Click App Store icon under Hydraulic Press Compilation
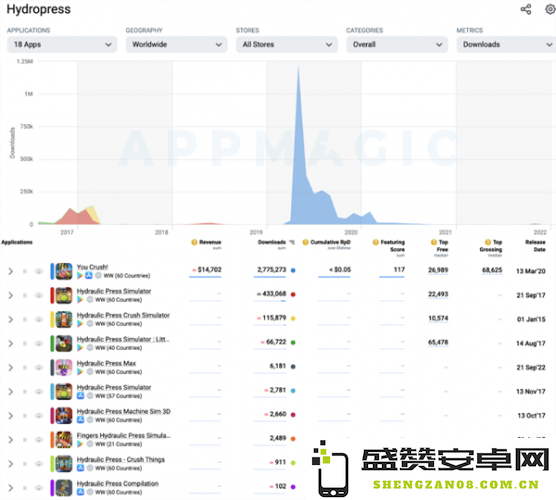The height and width of the screenshot is (500, 556). click(x=80, y=492)
